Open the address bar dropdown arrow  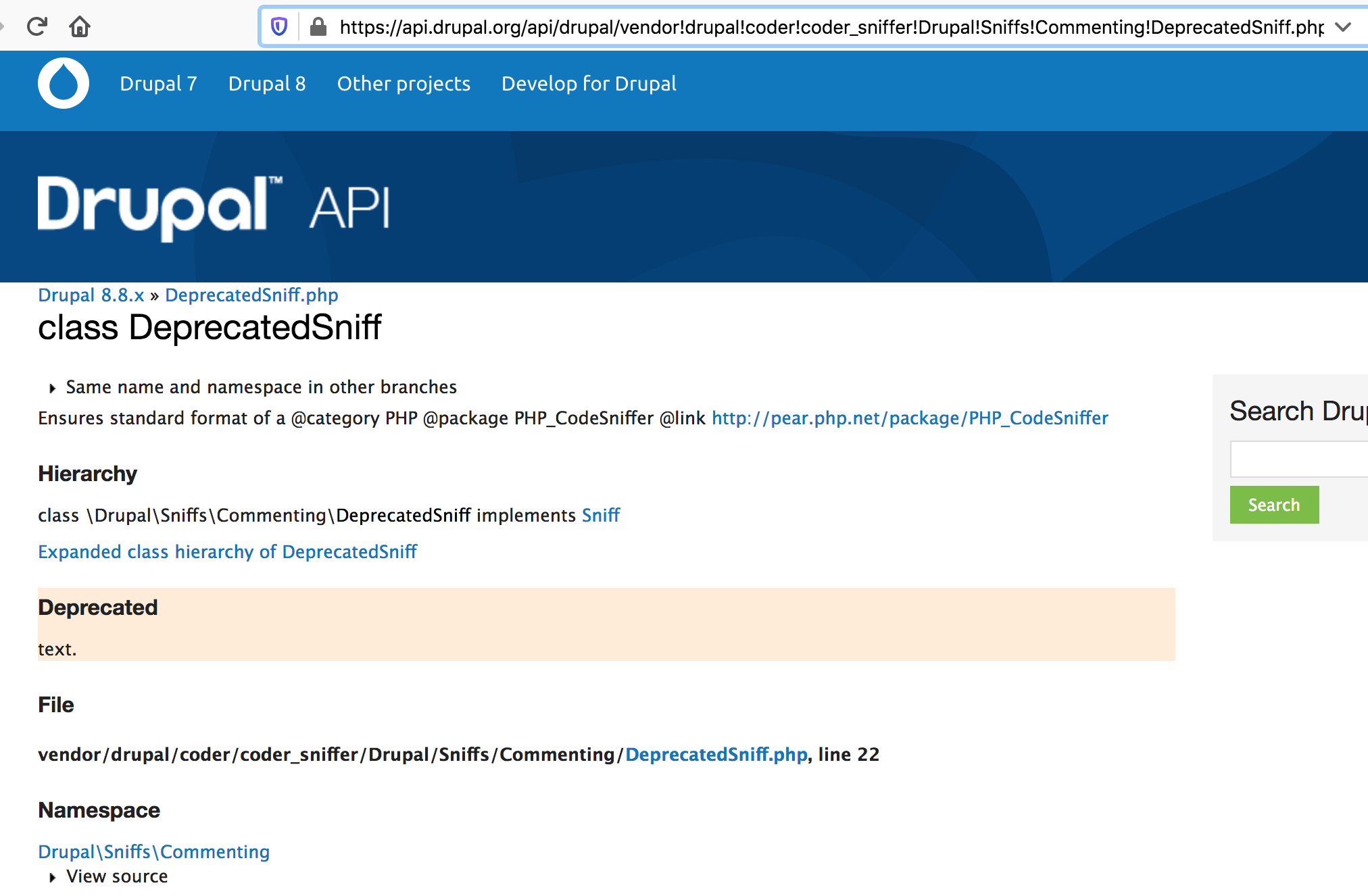pos(1342,26)
